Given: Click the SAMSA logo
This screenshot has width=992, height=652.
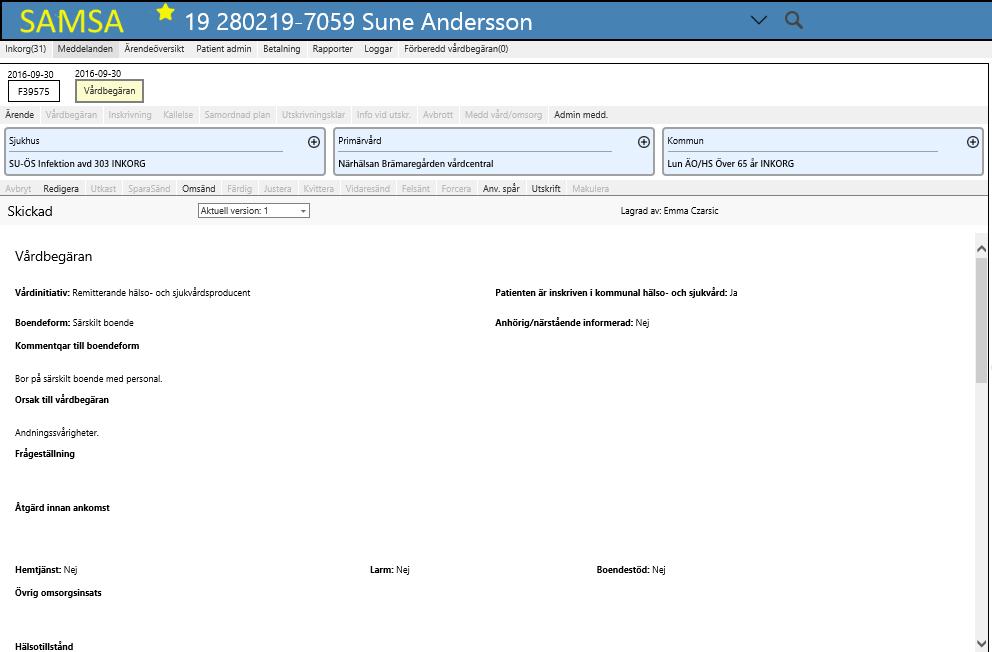Looking at the screenshot, I should click(x=71, y=22).
